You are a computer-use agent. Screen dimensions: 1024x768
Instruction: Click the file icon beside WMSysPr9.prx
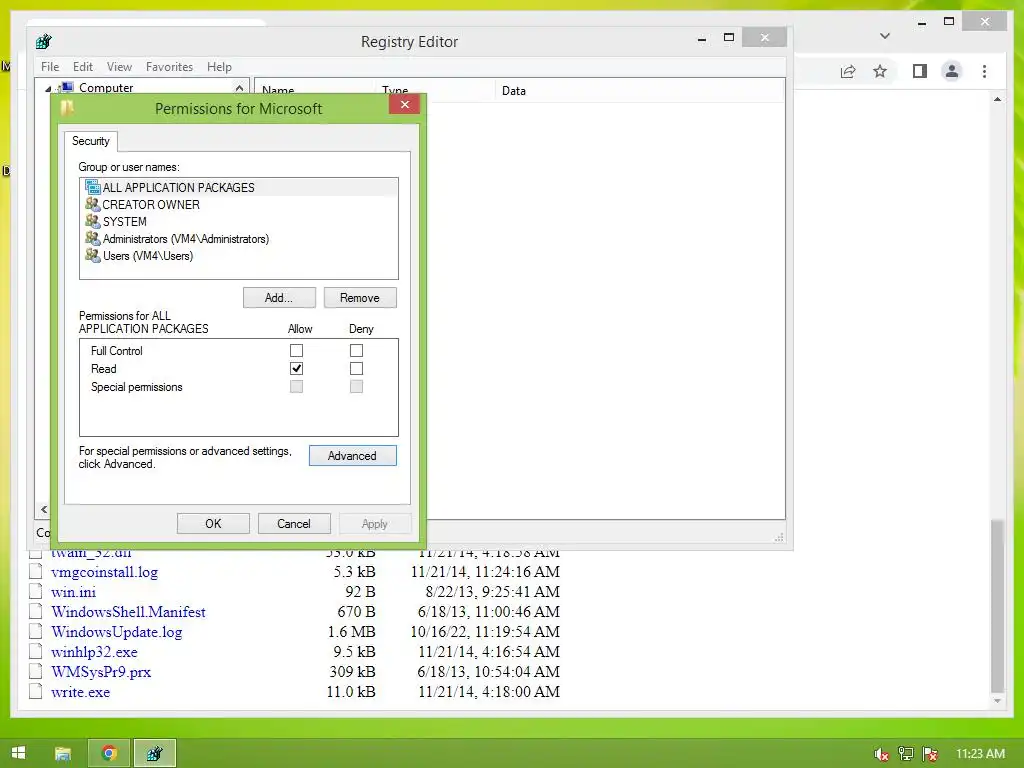[35, 671]
